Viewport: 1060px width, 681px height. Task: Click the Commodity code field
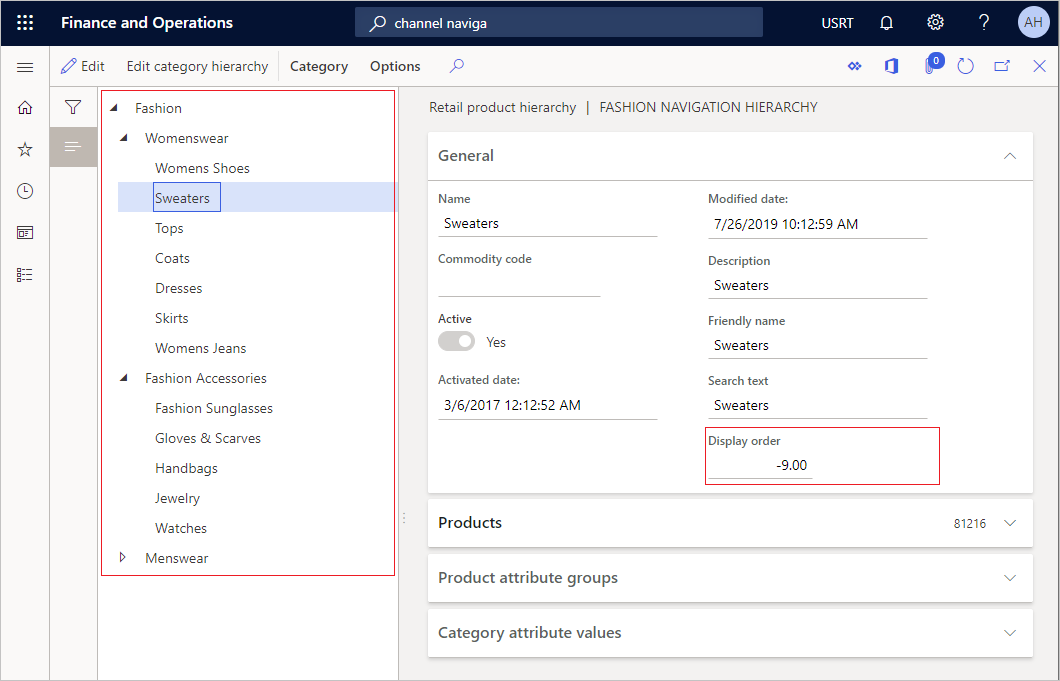[519, 284]
